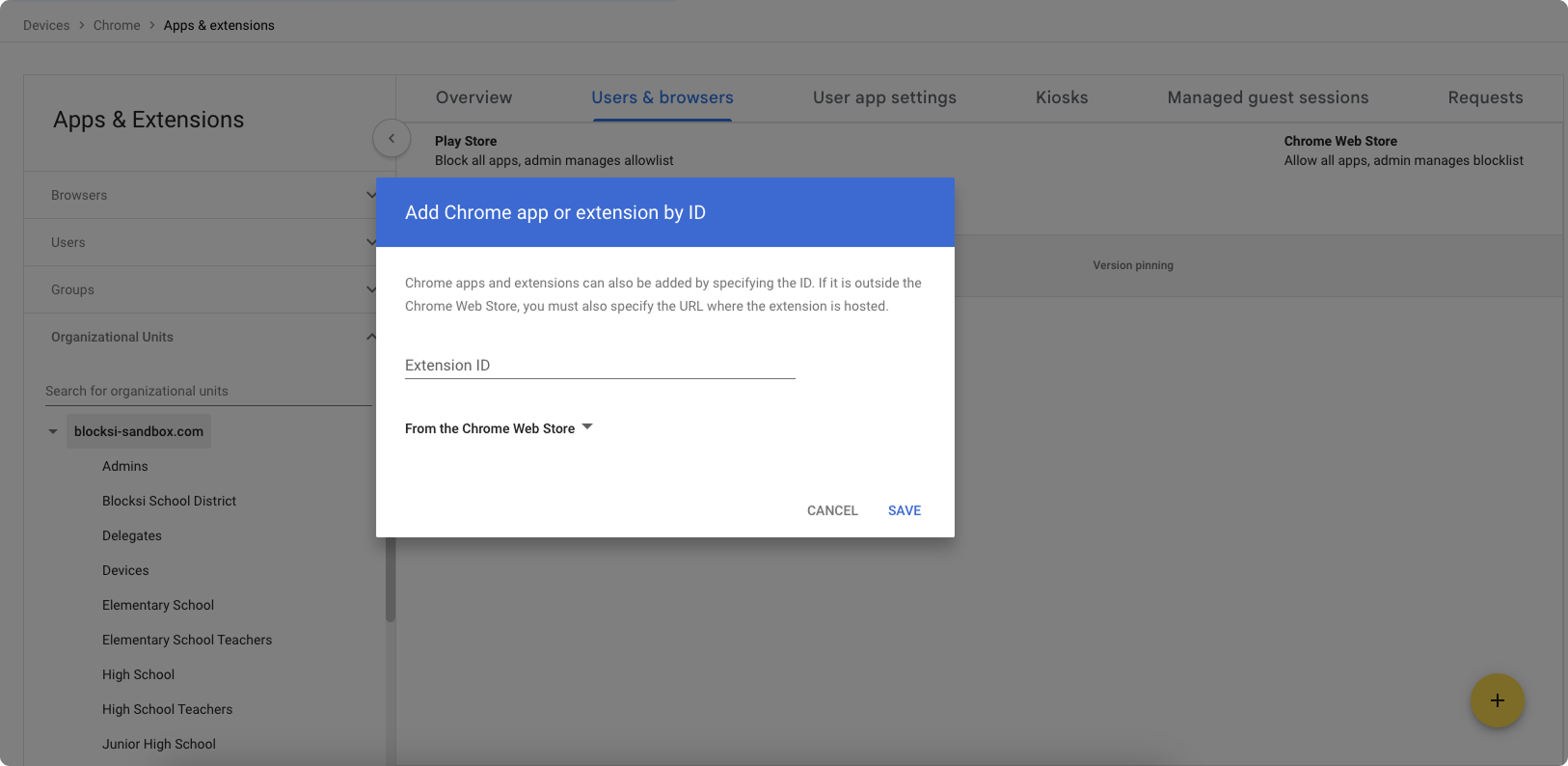Open the Managed guest sessions tab
The width and height of the screenshot is (1568, 766).
click(1268, 97)
